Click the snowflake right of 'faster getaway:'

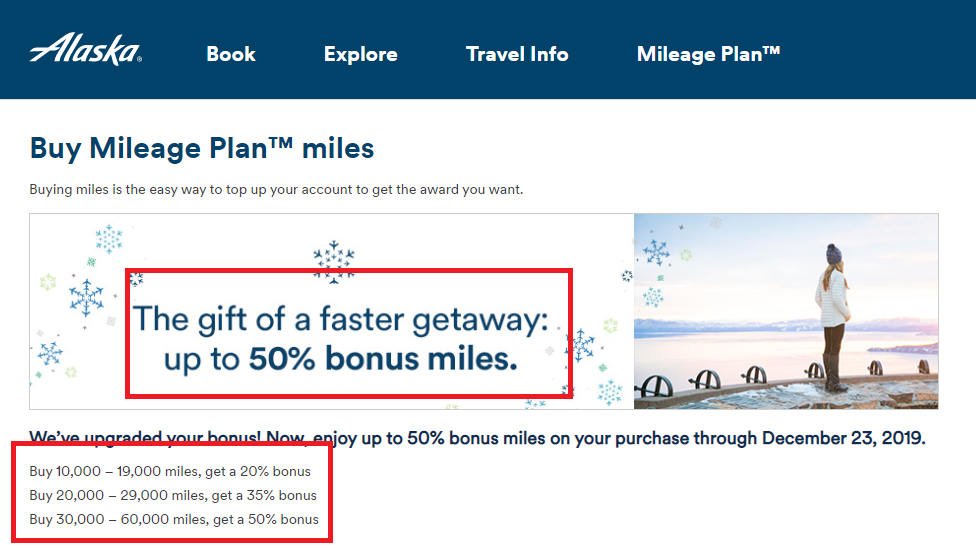[x=583, y=345]
